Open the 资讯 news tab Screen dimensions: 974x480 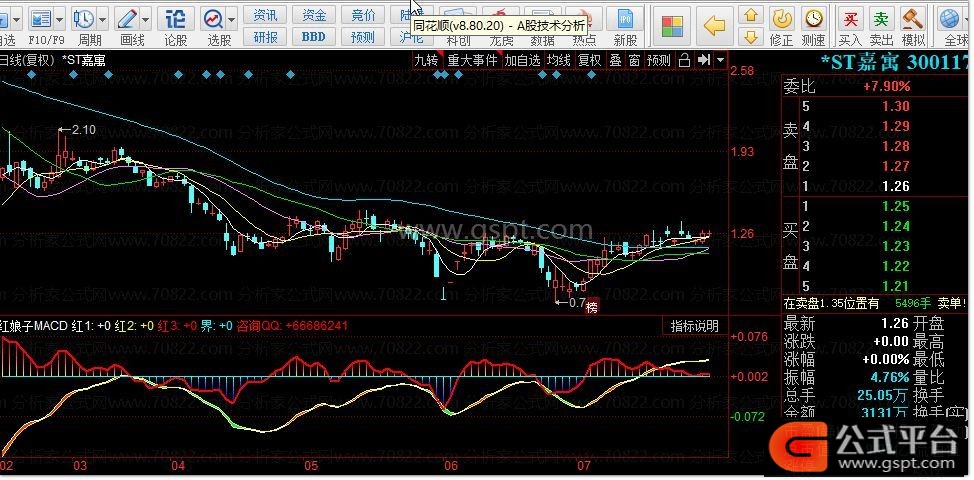(266, 15)
